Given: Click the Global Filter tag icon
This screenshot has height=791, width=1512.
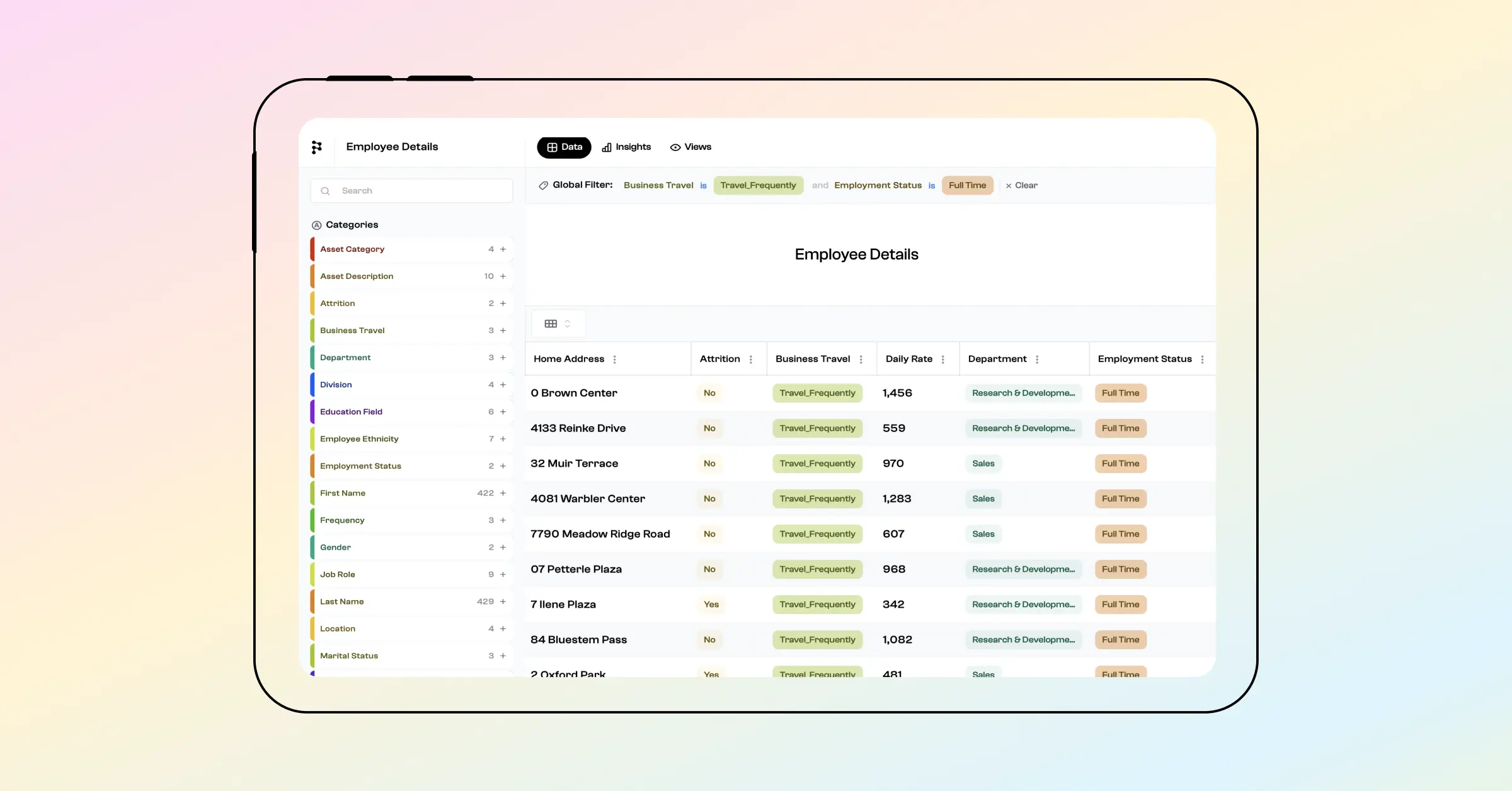Looking at the screenshot, I should 543,185.
